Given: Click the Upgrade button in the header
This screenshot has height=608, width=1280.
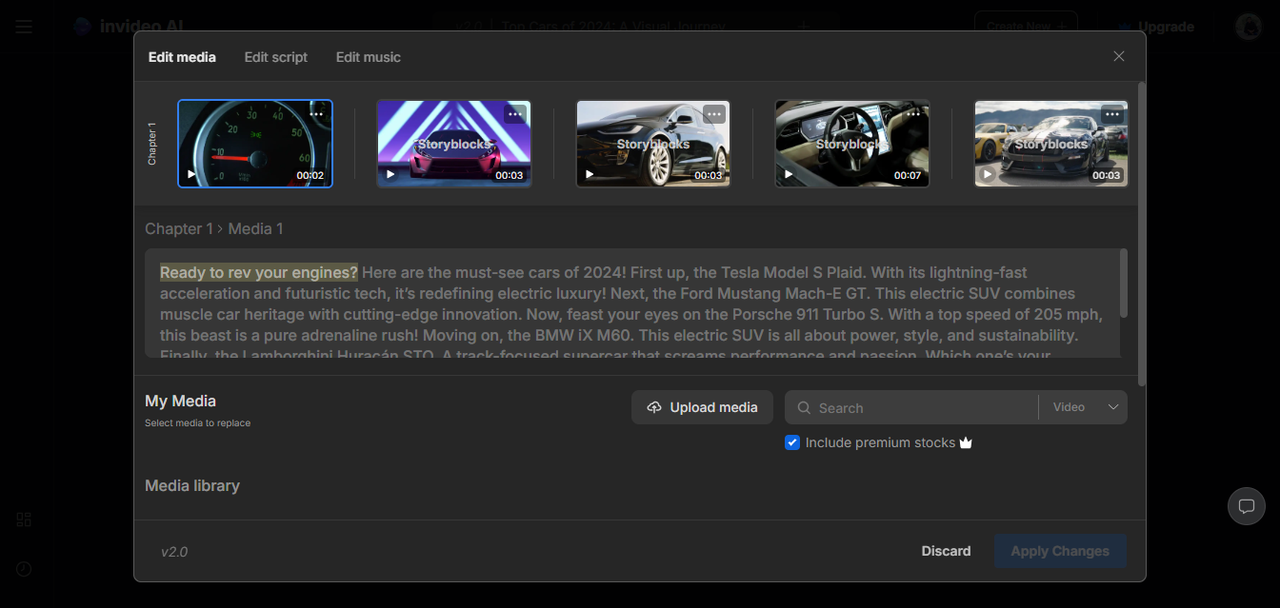Looking at the screenshot, I should click(x=1156, y=27).
